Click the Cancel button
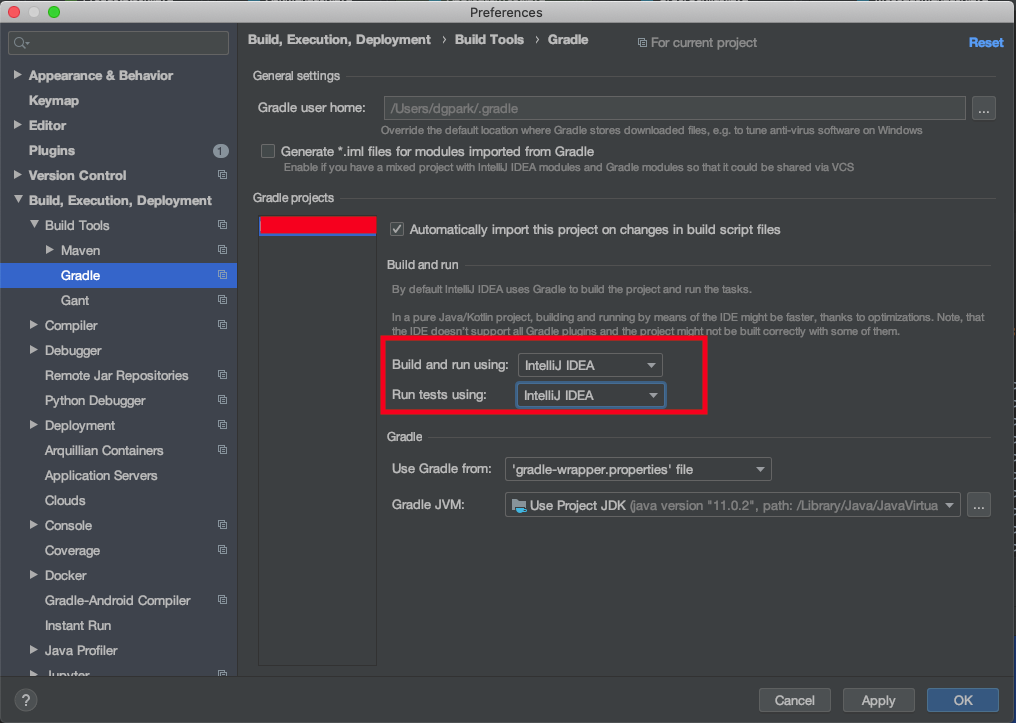1016x723 pixels. 794,700
